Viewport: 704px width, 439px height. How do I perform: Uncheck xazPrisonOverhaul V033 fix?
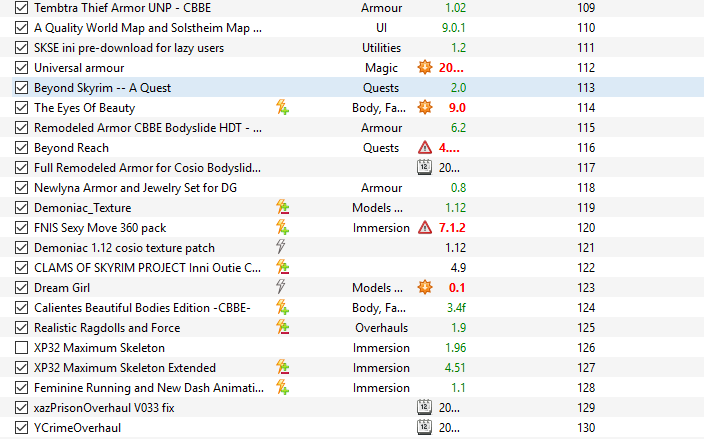pos(21,408)
